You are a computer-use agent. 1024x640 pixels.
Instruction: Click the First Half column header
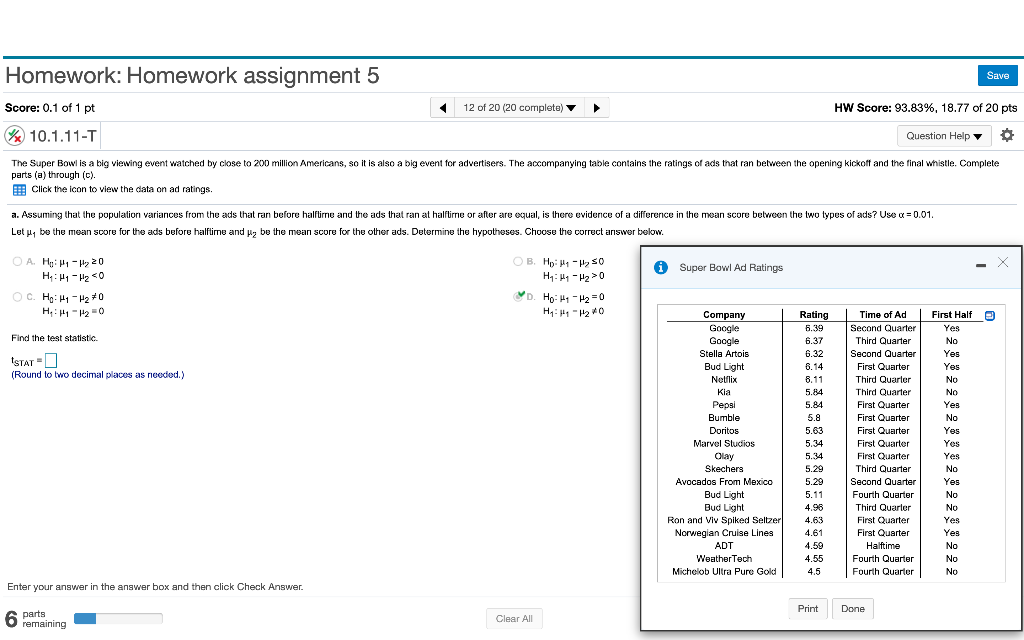click(952, 315)
